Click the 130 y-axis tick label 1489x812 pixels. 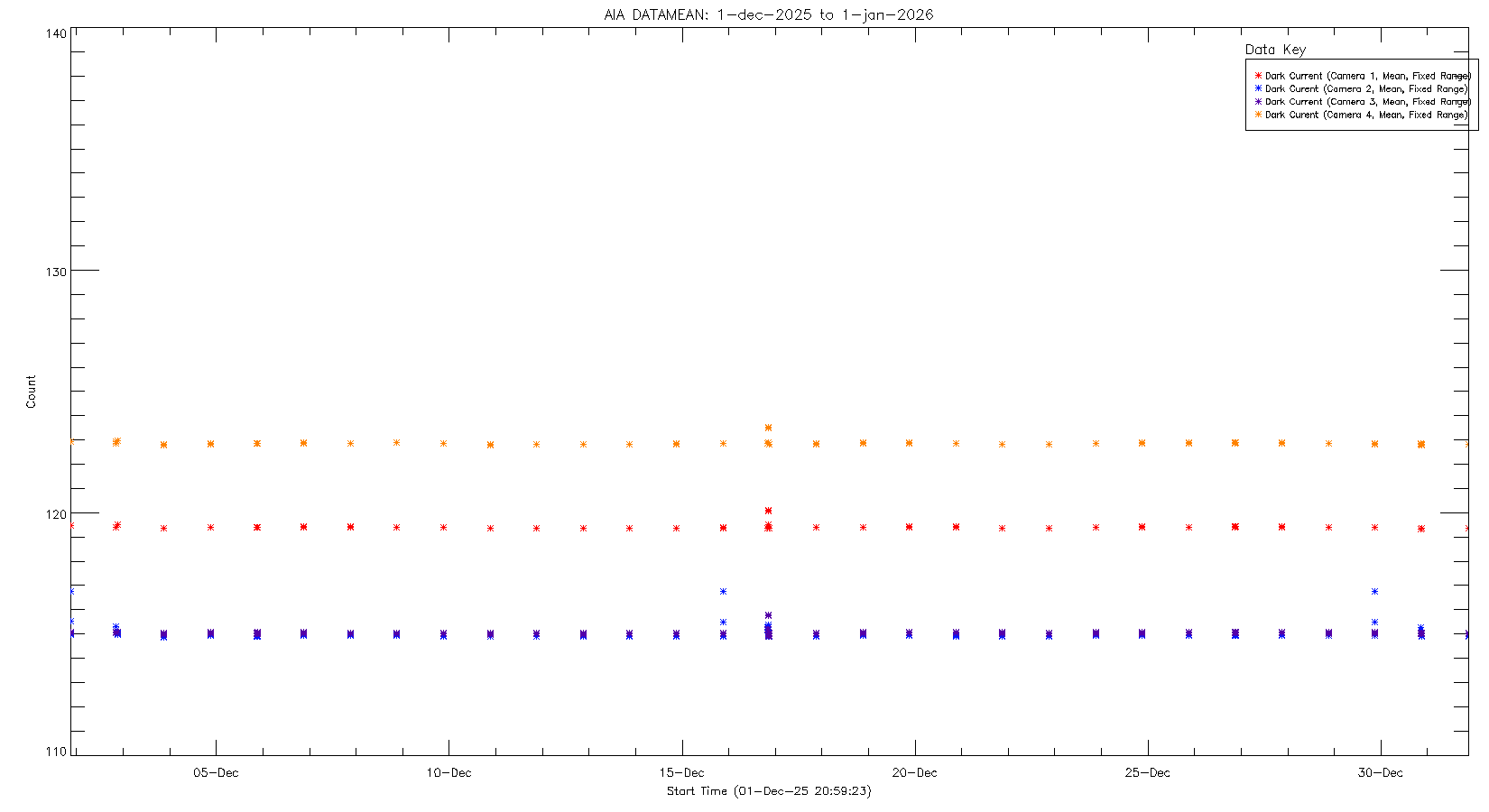56,272
